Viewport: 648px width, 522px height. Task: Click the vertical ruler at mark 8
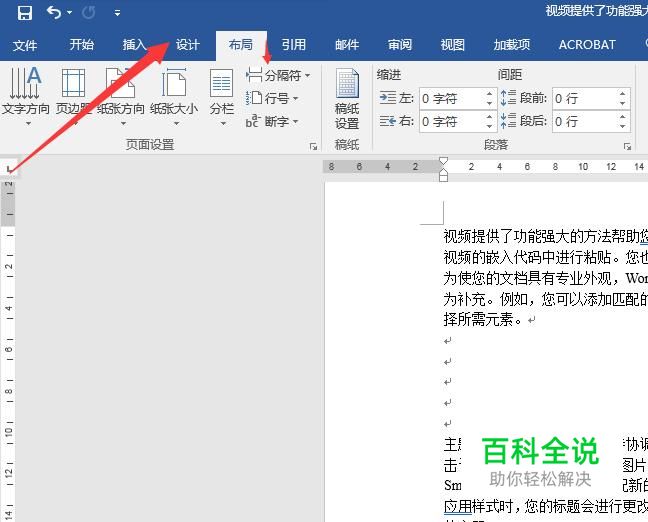click(9, 391)
